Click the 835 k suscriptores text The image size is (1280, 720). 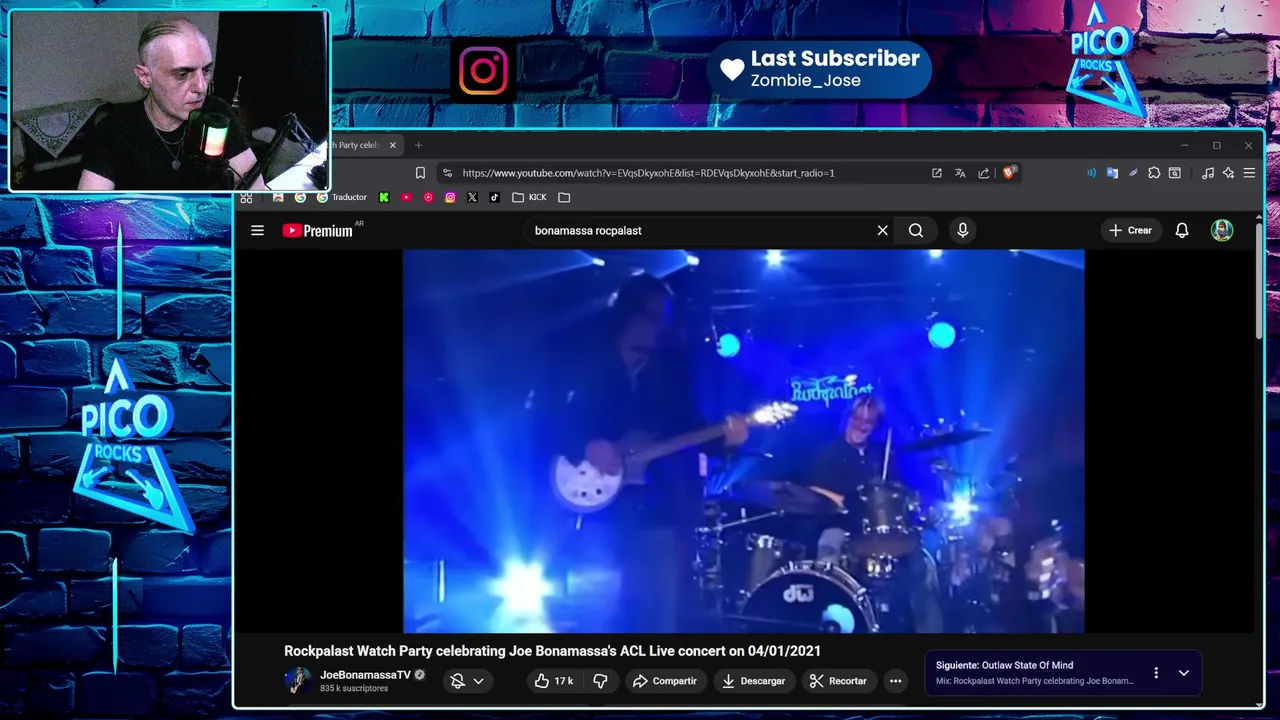(354, 689)
